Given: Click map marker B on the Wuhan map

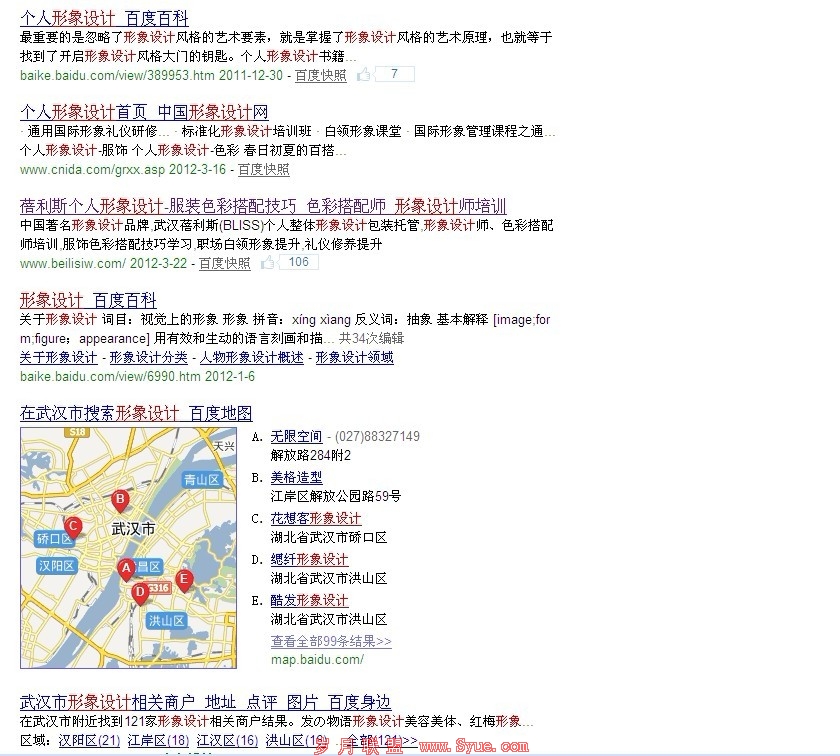Looking at the screenshot, I should (x=120, y=500).
